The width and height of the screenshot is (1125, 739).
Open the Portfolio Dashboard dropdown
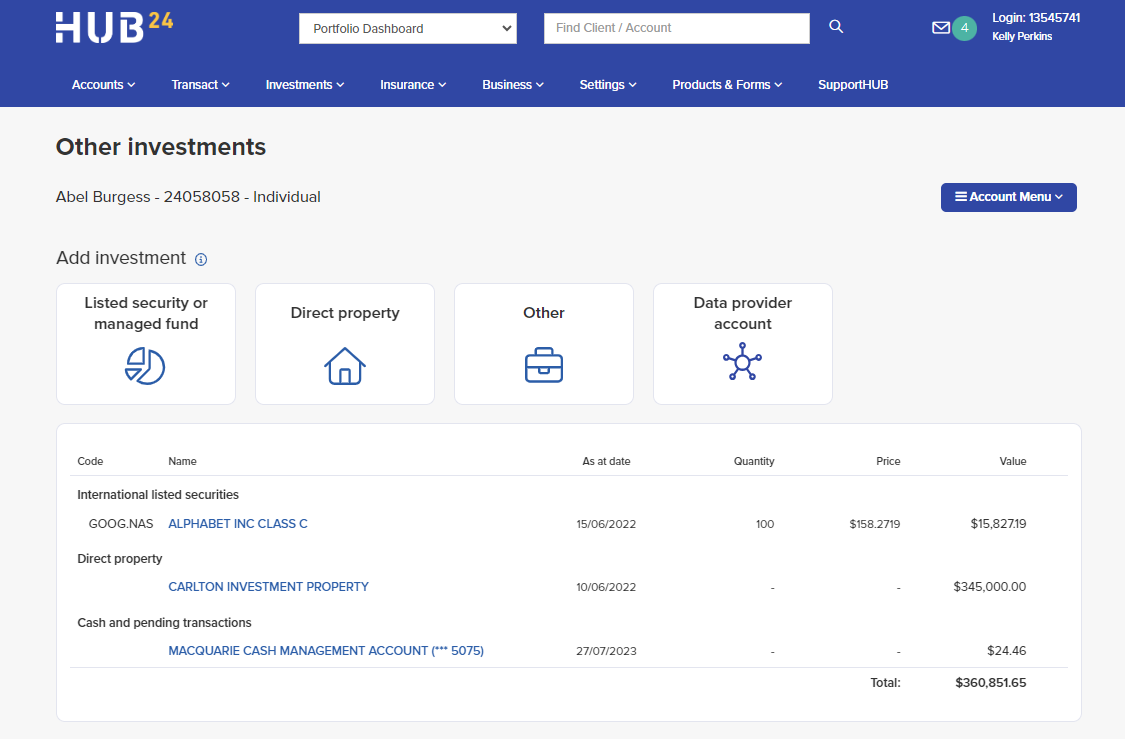pyautogui.click(x=407, y=28)
